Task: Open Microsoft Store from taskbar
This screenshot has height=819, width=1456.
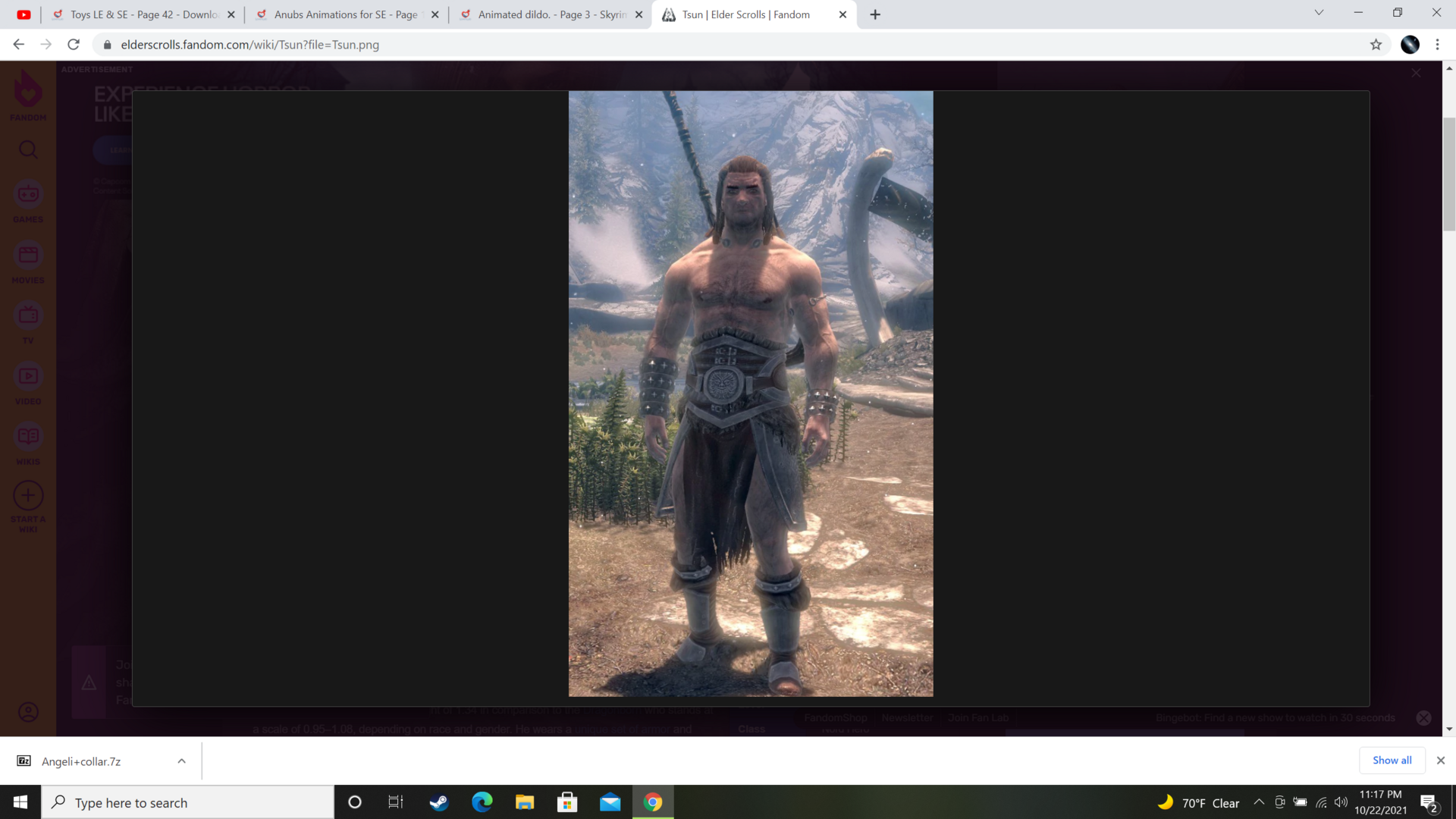Action: point(567,802)
